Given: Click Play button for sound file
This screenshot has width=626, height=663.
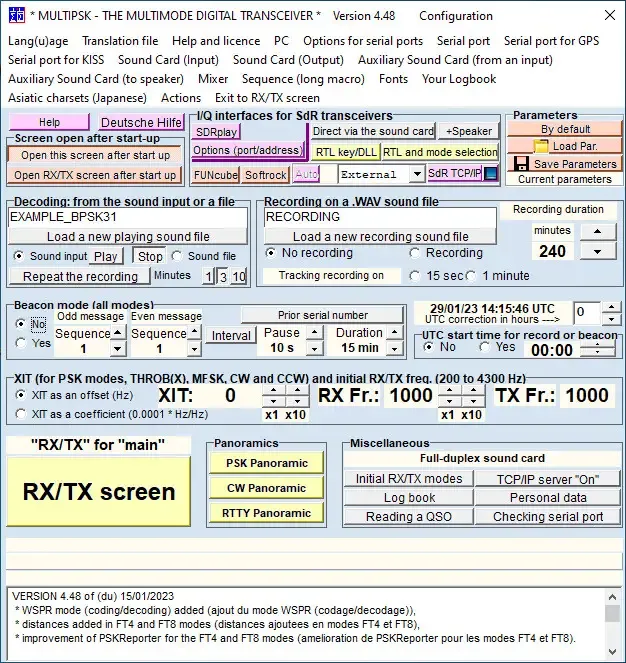Looking at the screenshot, I should click(x=106, y=256).
